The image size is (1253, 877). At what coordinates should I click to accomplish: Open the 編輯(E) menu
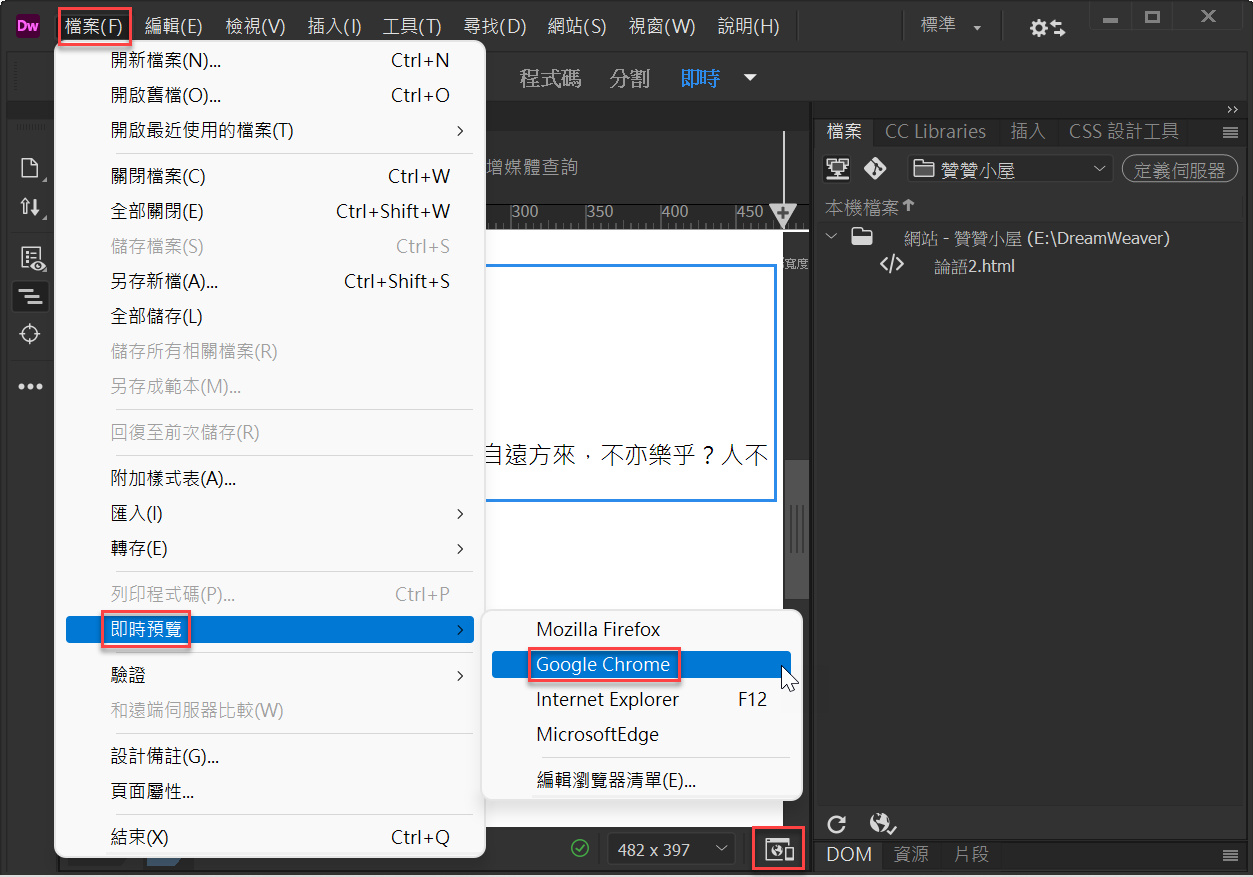click(174, 27)
